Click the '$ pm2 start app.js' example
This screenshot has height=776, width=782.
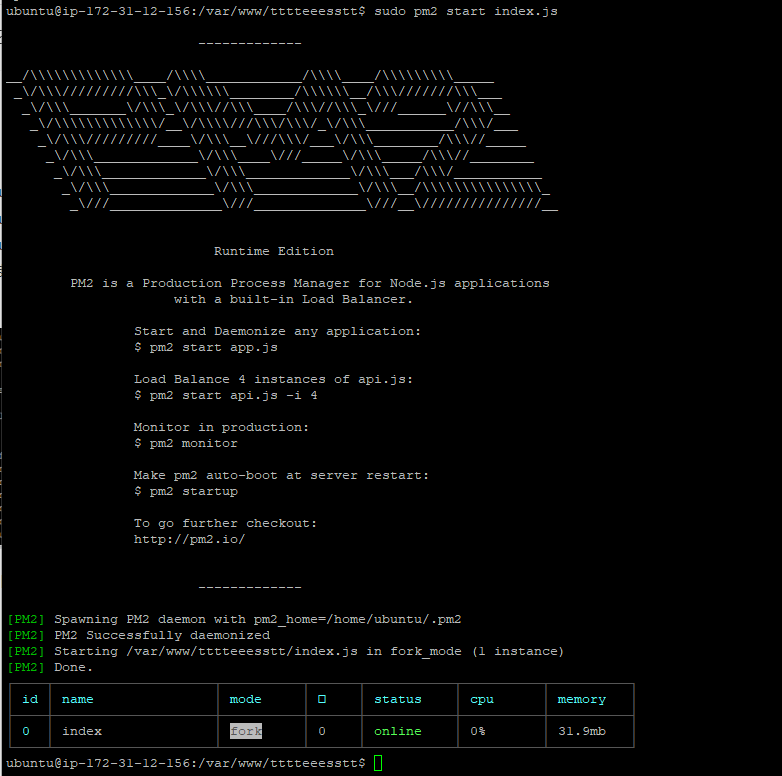tap(205, 347)
